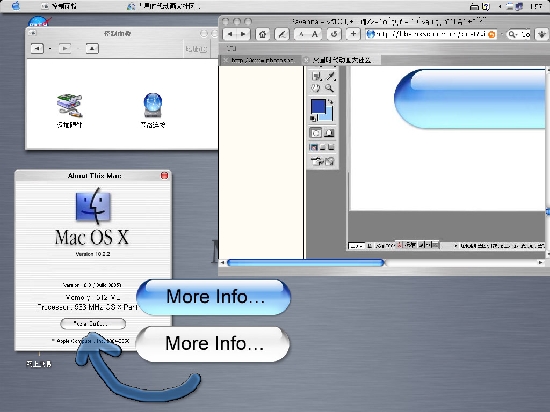Open the globe network icon in folder window
550x412 pixels.
153,105
